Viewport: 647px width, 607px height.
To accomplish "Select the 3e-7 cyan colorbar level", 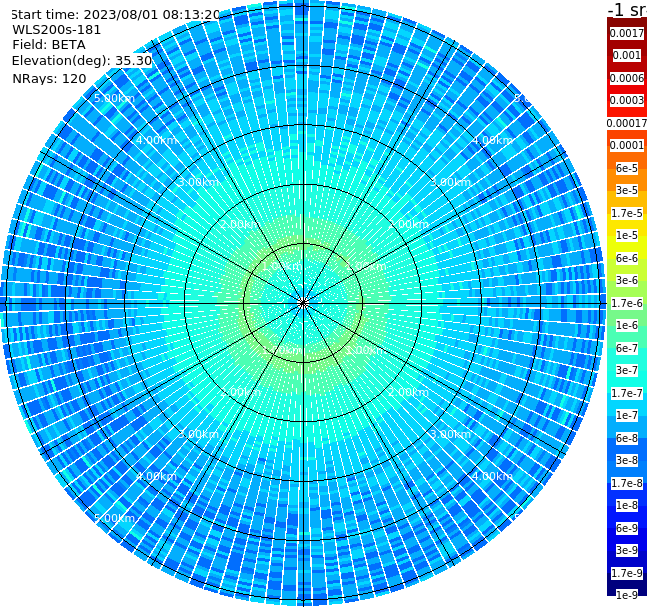I will click(x=627, y=370).
